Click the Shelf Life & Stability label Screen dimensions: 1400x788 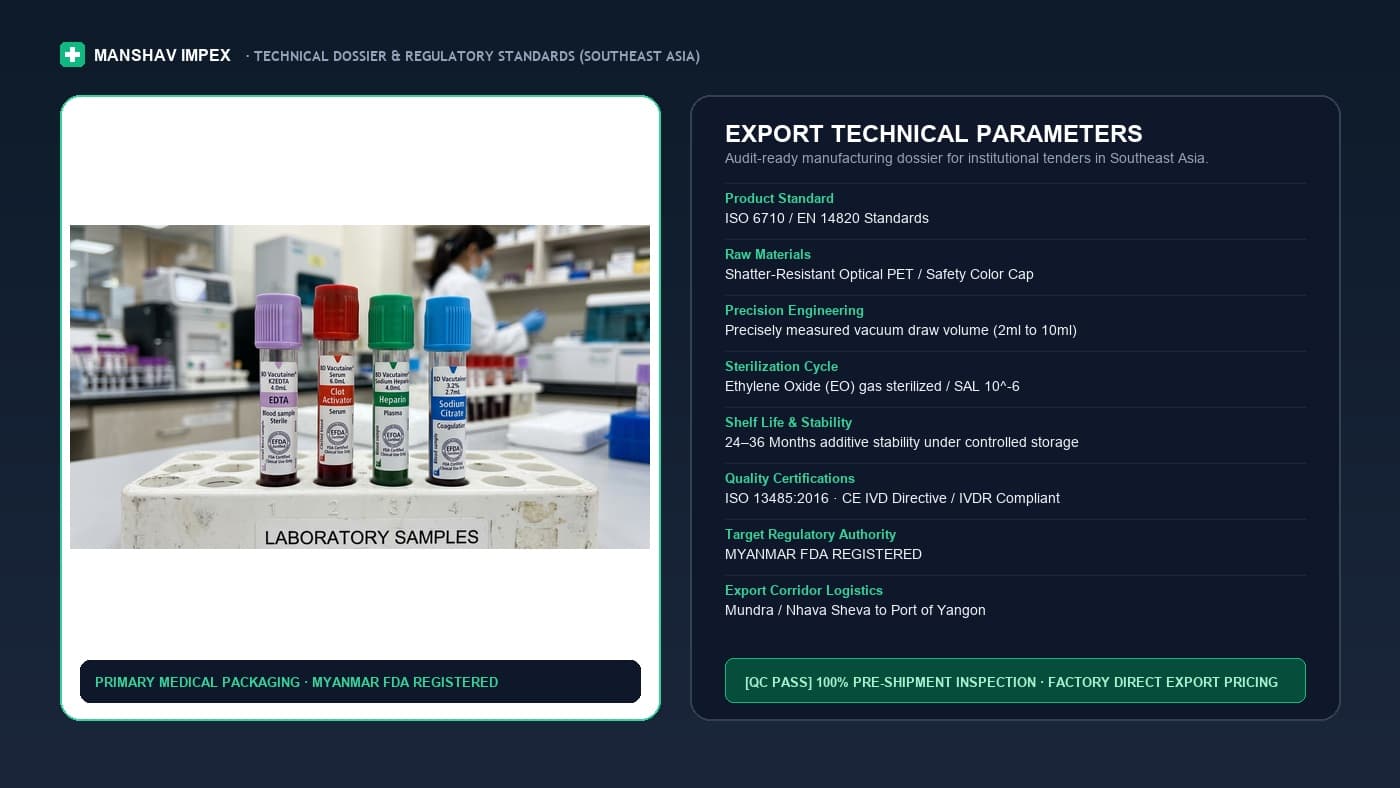(x=789, y=422)
